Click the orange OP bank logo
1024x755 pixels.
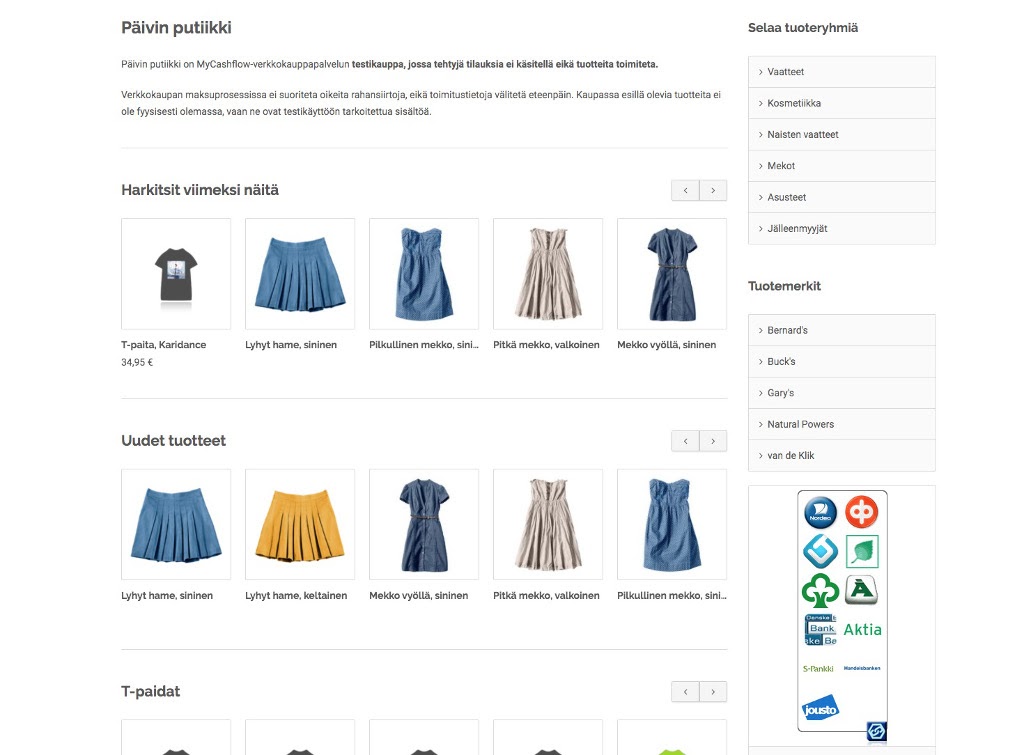862,511
